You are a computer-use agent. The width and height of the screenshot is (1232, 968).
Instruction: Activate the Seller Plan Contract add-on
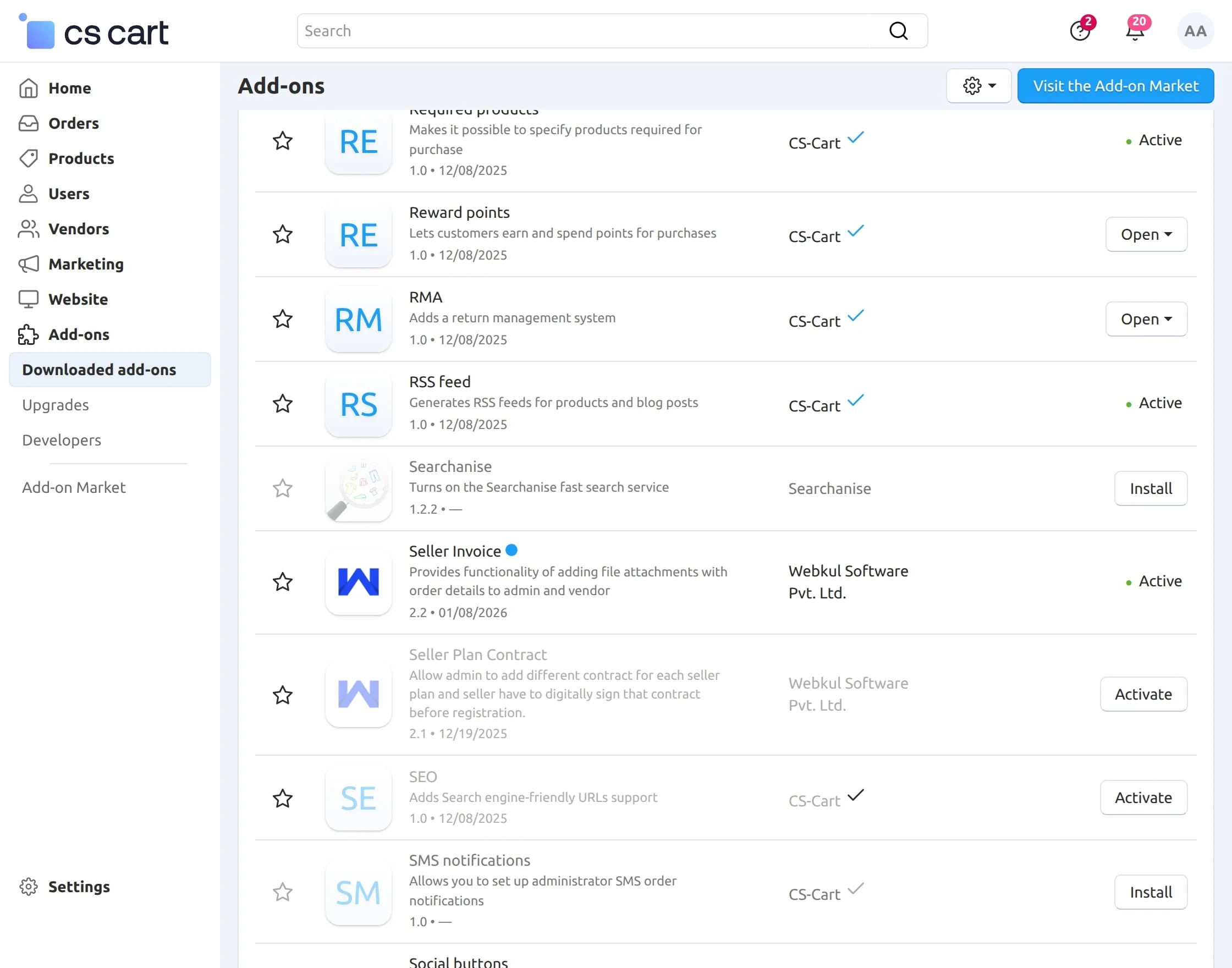click(1143, 694)
